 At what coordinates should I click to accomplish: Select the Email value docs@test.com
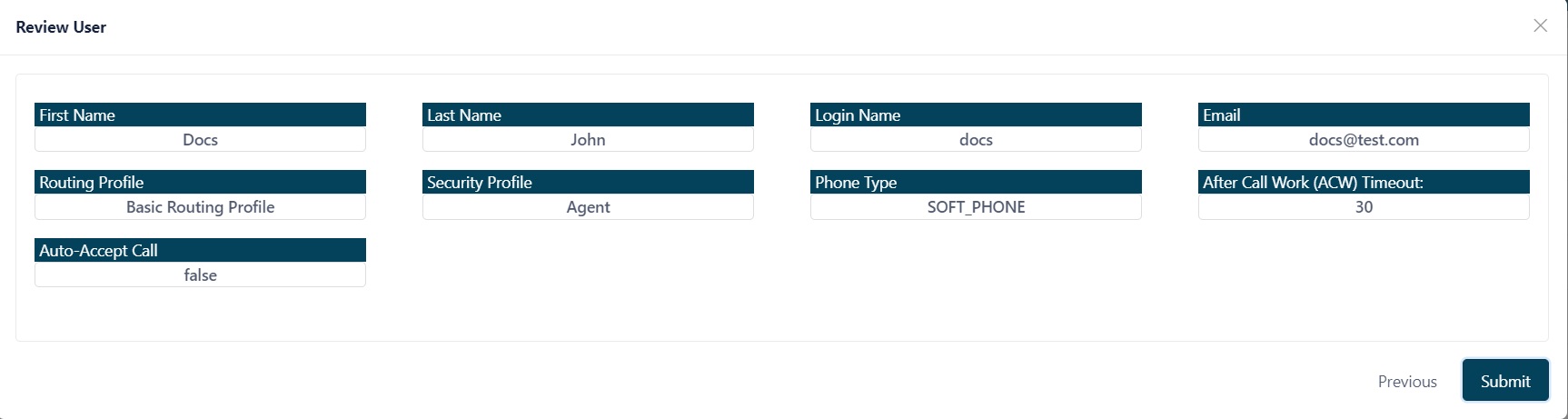coord(1364,139)
